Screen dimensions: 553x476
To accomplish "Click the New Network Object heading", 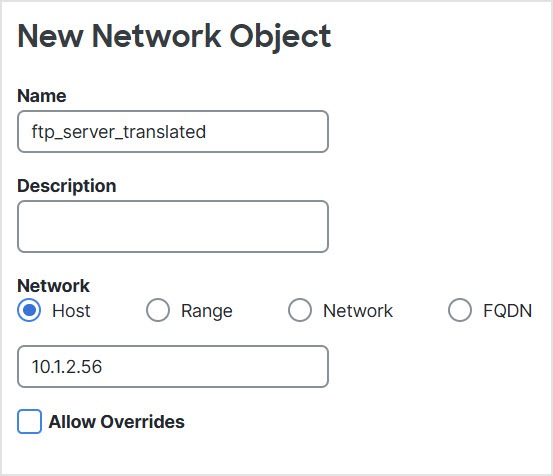I will coord(174,37).
